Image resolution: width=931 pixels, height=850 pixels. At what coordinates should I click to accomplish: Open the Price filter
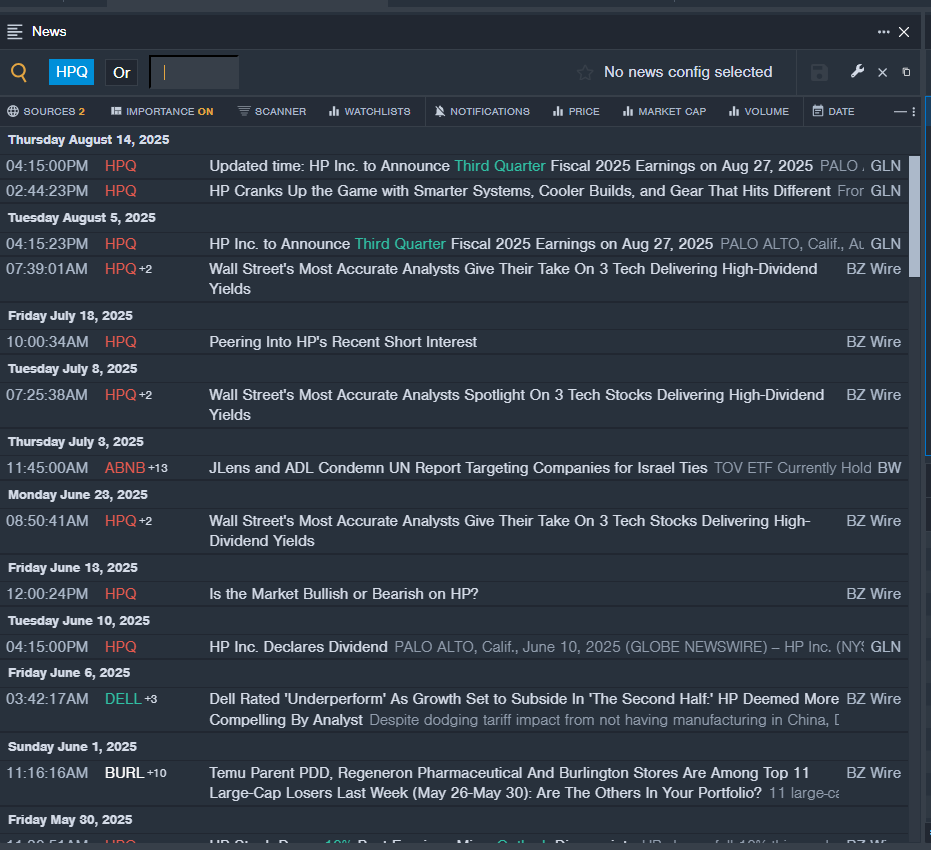click(576, 112)
